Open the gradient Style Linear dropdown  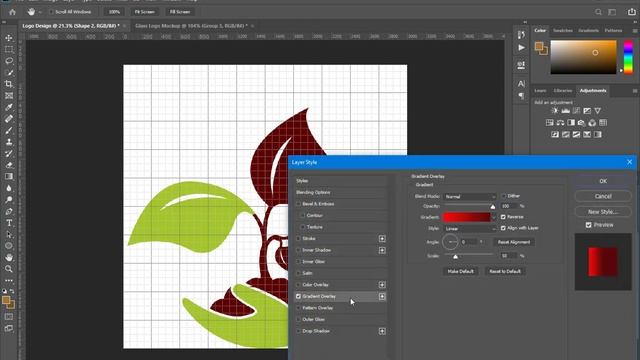[470, 229]
